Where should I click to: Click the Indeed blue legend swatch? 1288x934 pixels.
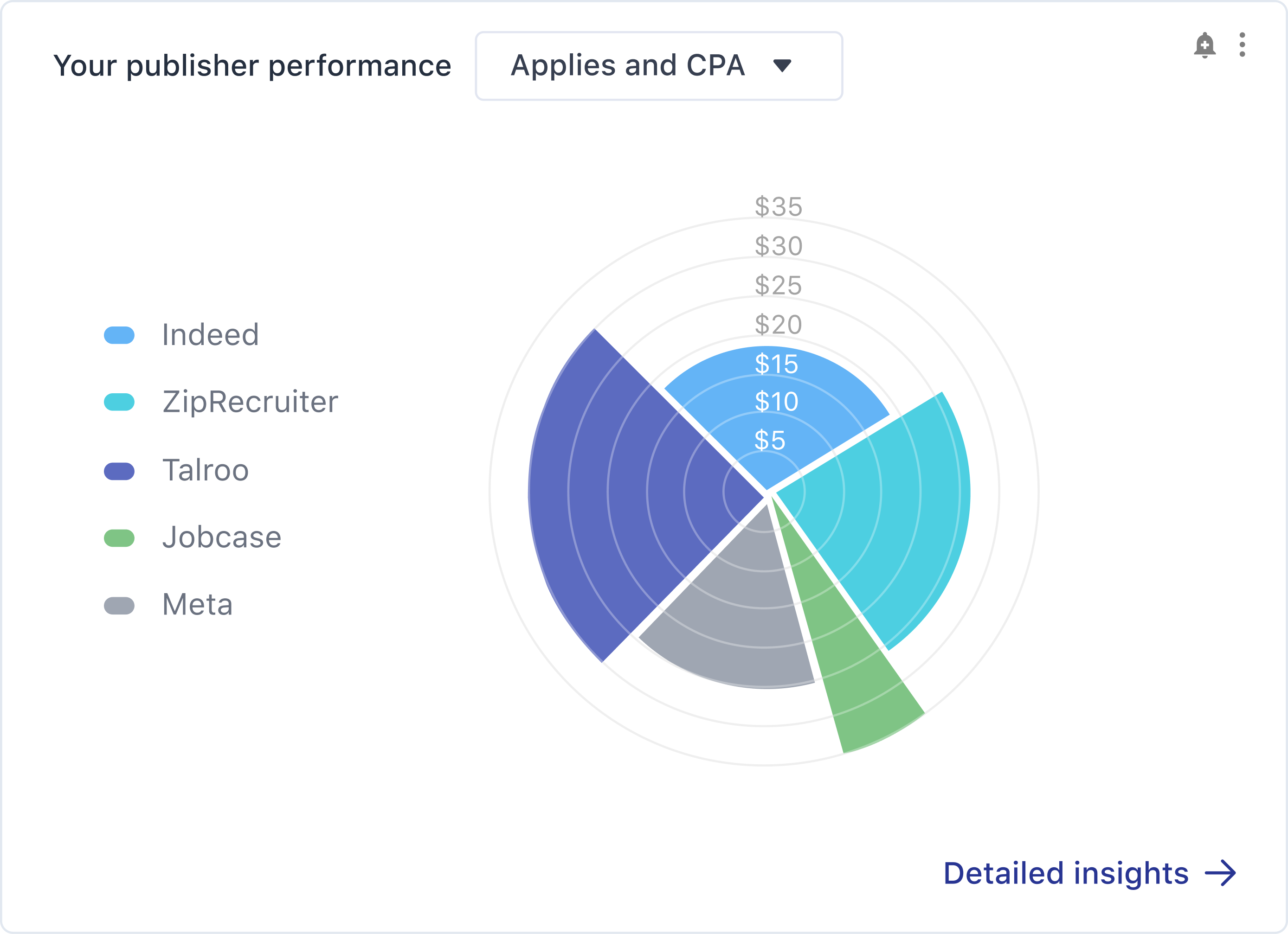[x=119, y=335]
